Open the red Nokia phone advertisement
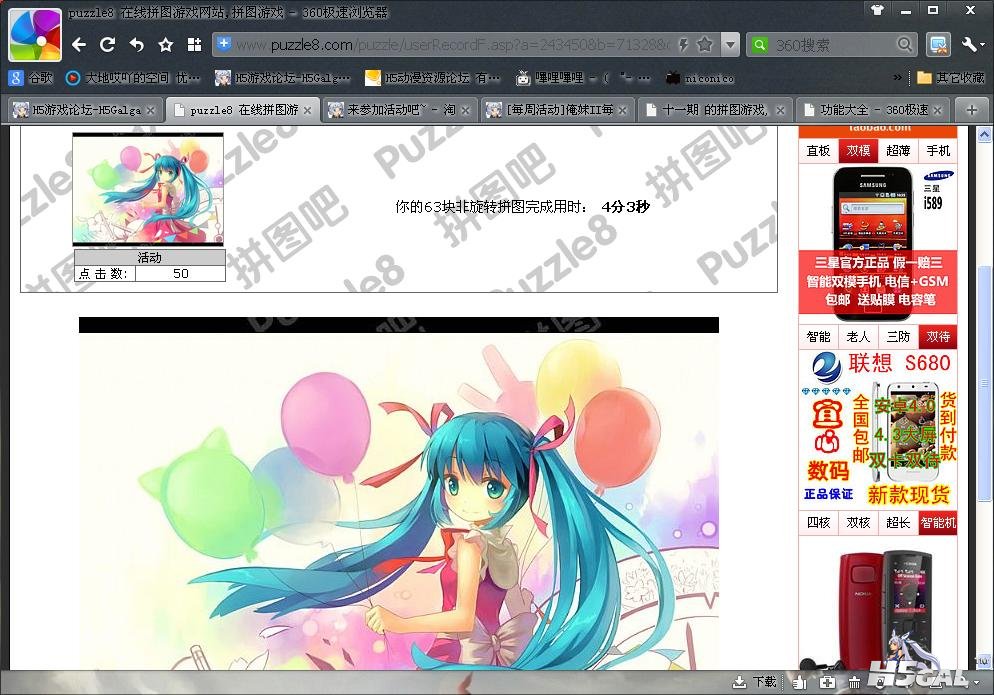994x695 pixels. [x=878, y=604]
